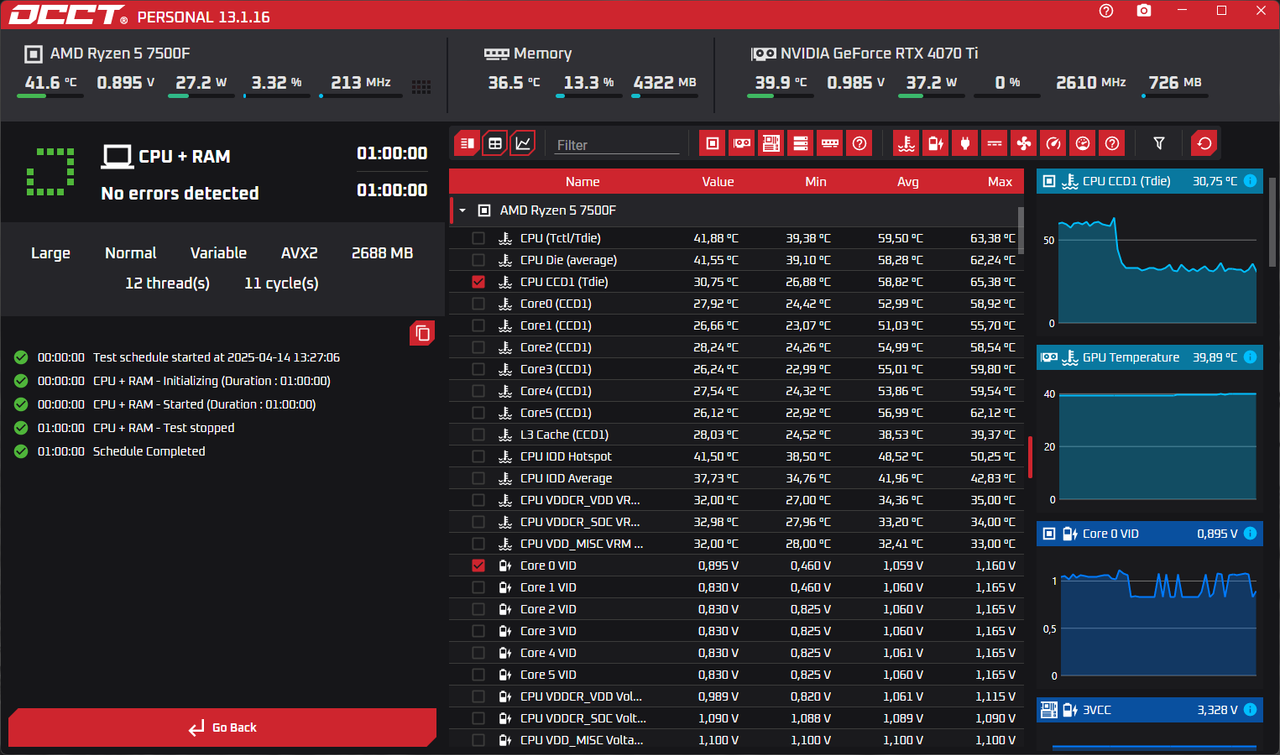Click the 'CPU + RAM - Test stopped' log entry
This screenshot has width=1280, height=755.
164,427
